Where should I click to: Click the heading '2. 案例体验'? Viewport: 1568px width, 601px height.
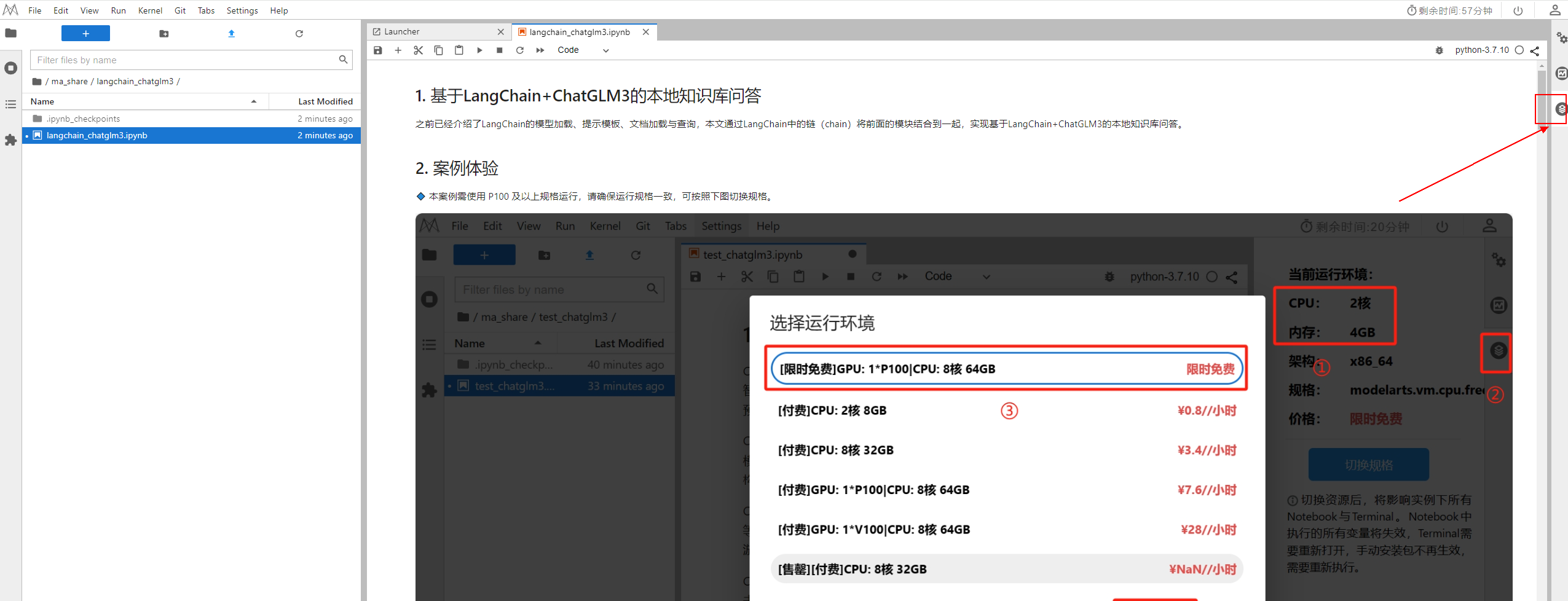[457, 168]
